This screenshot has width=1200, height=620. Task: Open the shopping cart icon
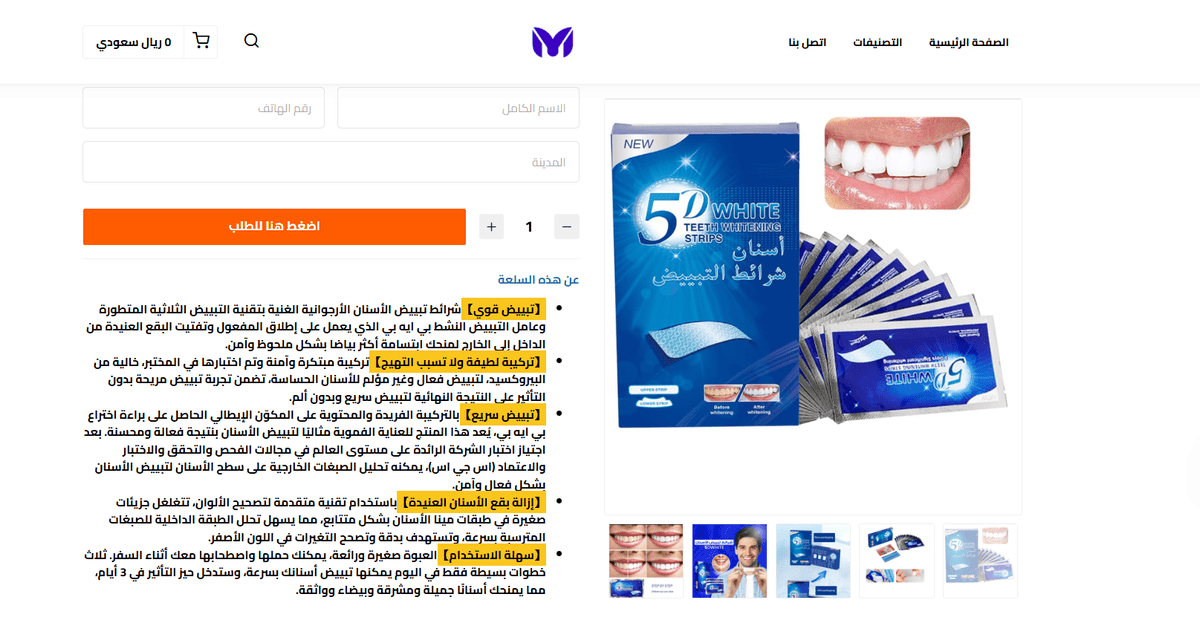pos(201,42)
